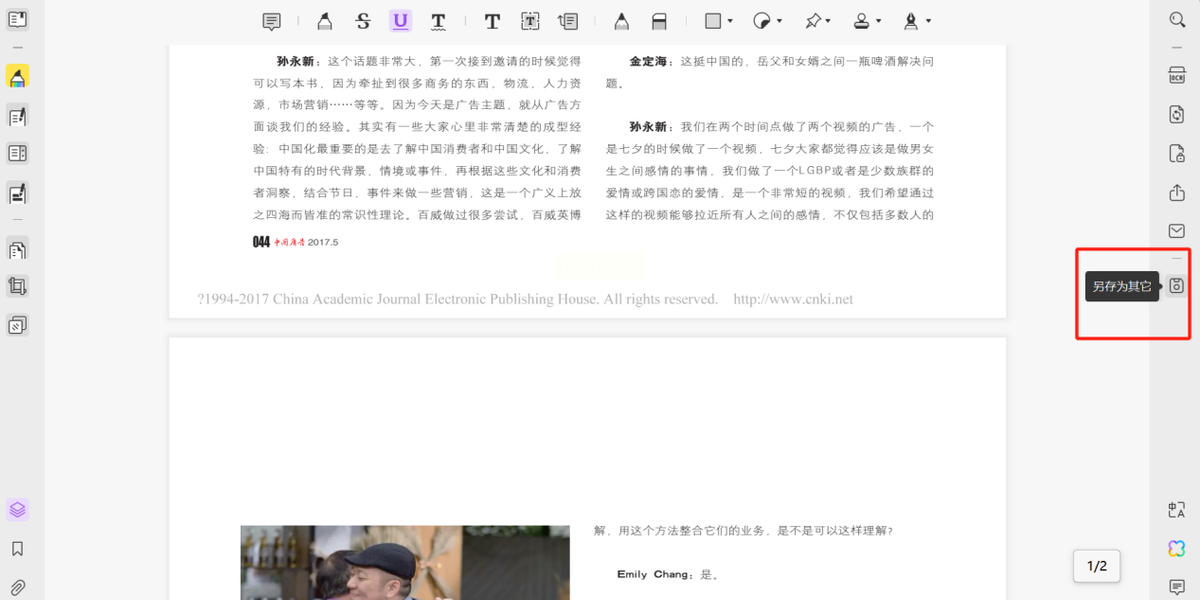Expand the stamp tool dropdown
The height and width of the screenshot is (600, 1200).
(878, 21)
